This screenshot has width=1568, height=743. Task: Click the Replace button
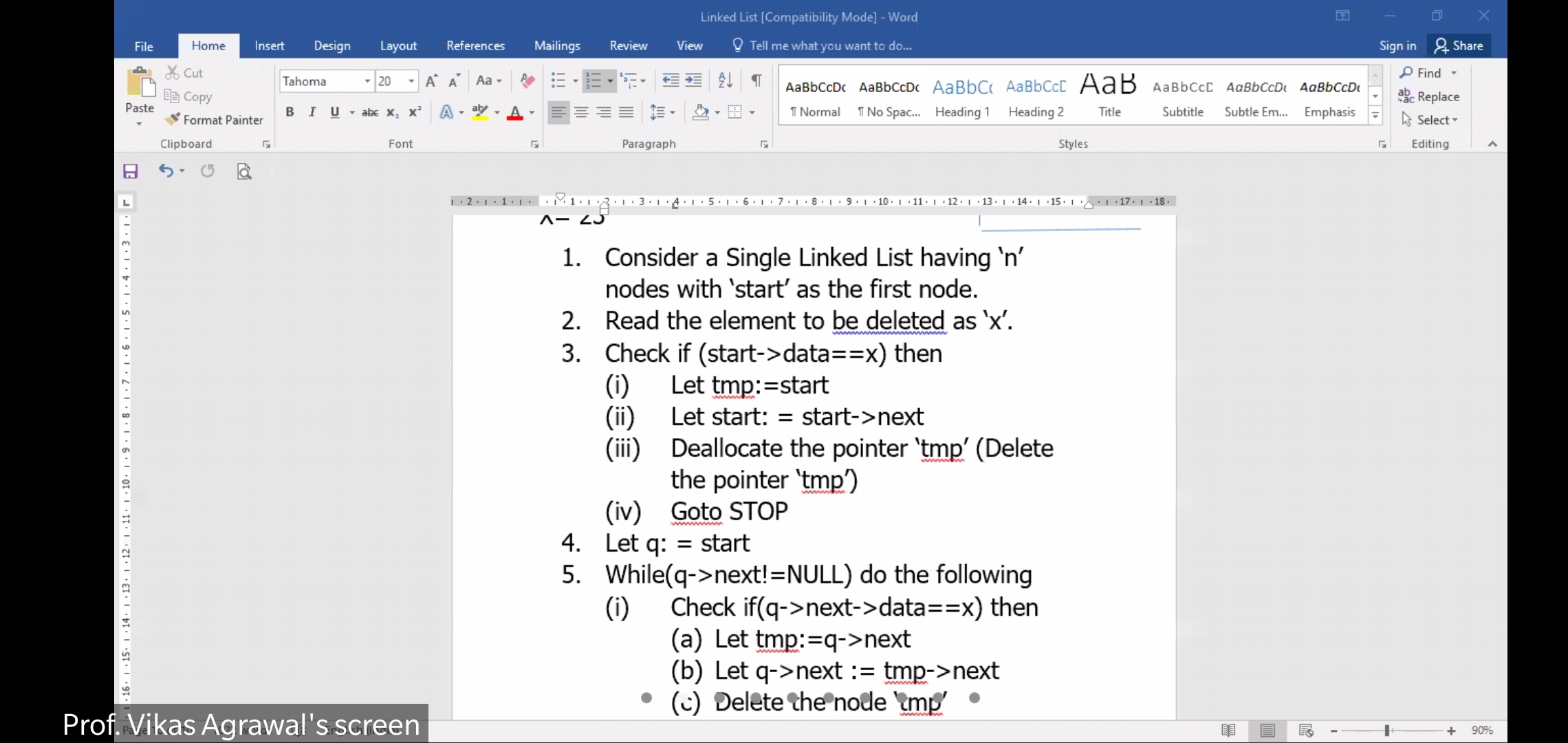1429,96
